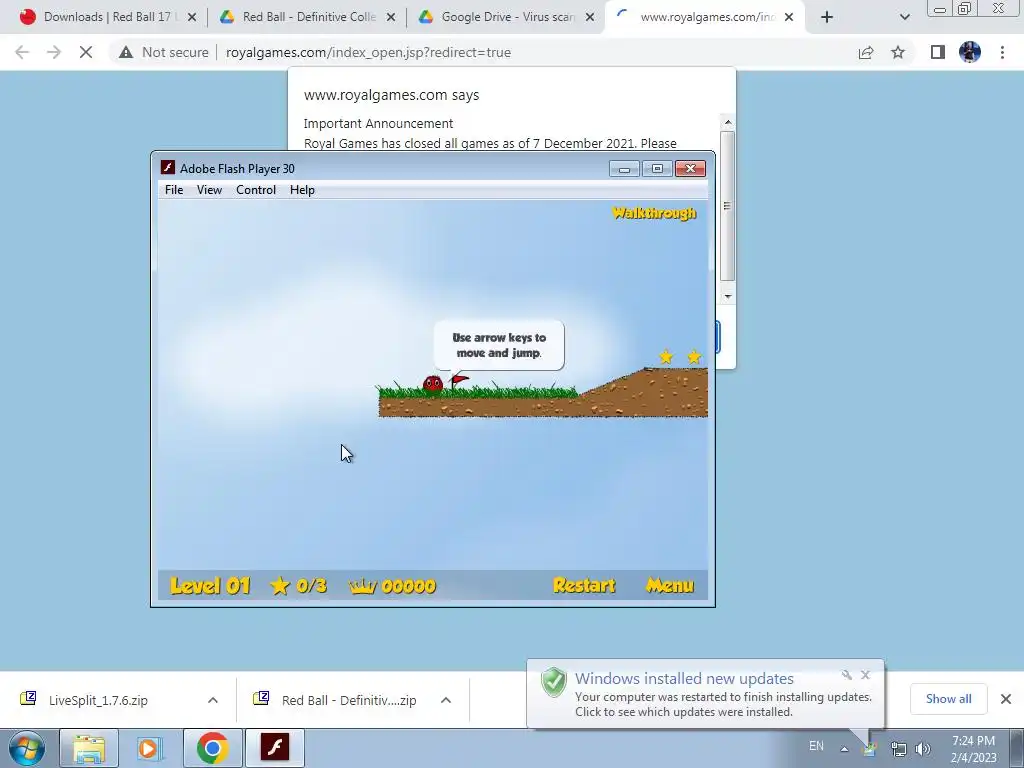Image resolution: width=1024 pixels, height=768 pixels.
Task: Stop loading the page
Action: [86, 52]
